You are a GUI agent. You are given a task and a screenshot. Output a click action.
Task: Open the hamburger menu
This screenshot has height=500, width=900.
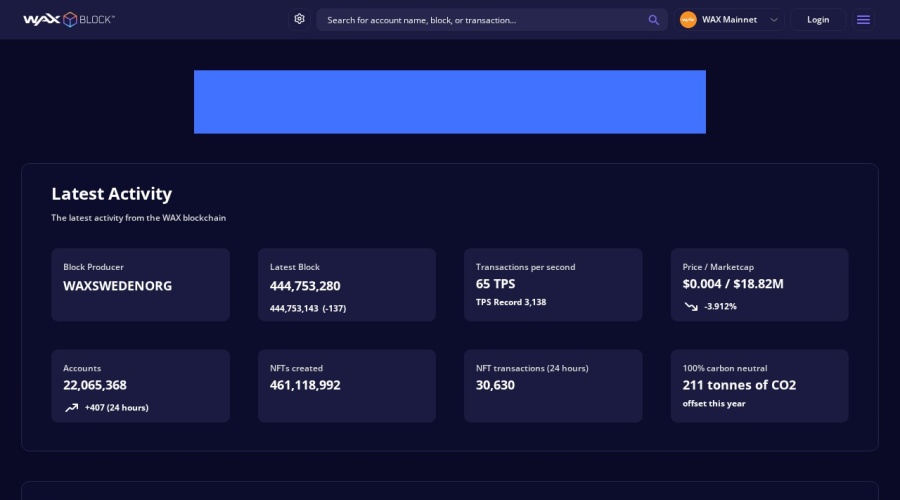[x=863, y=20]
